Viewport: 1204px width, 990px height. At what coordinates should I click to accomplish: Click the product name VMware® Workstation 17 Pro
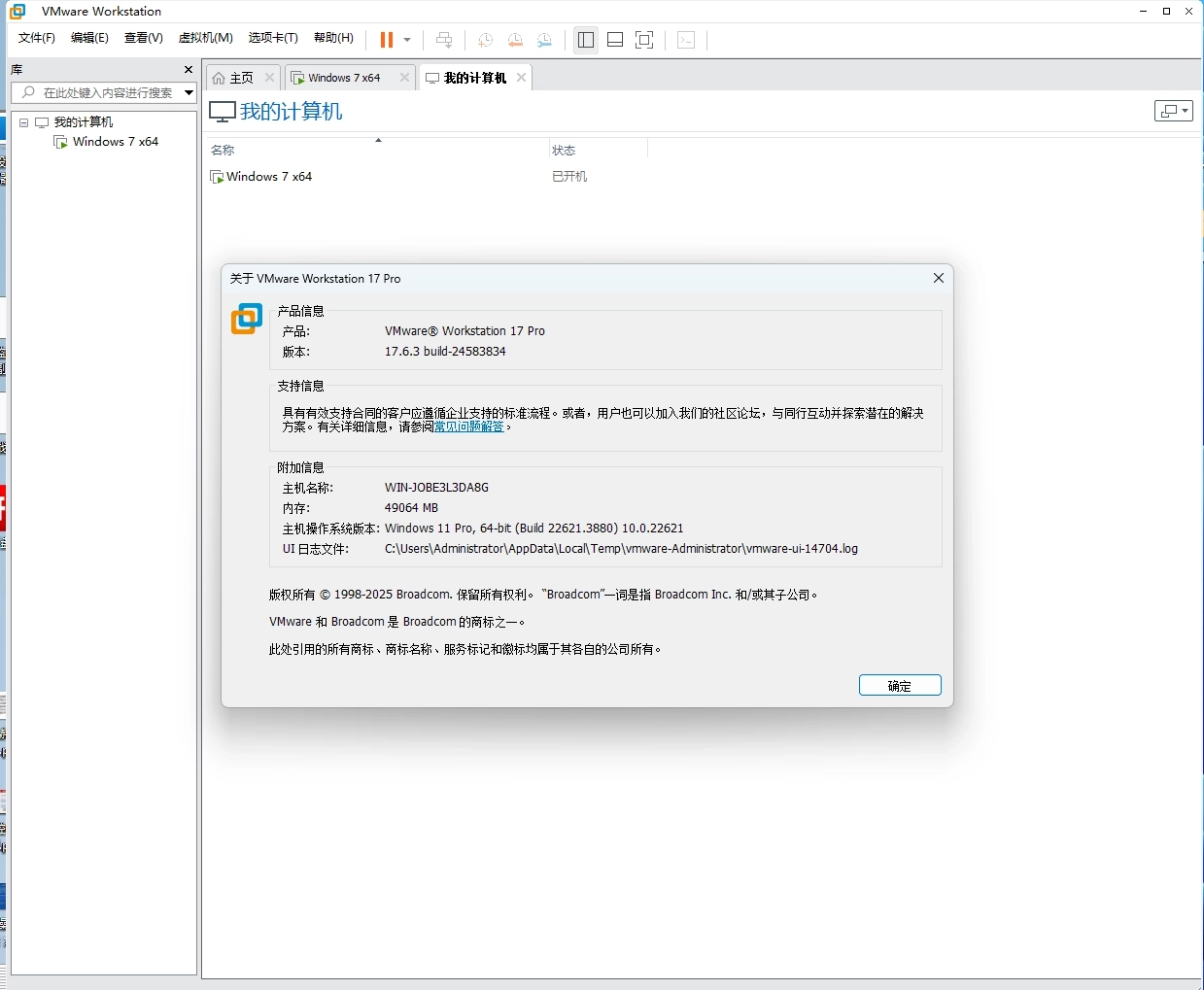[x=464, y=331]
